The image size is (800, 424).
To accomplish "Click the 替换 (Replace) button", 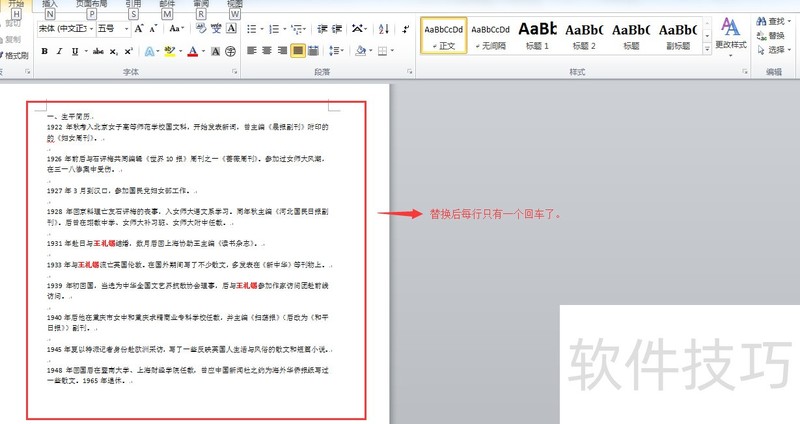I will tap(776, 35).
